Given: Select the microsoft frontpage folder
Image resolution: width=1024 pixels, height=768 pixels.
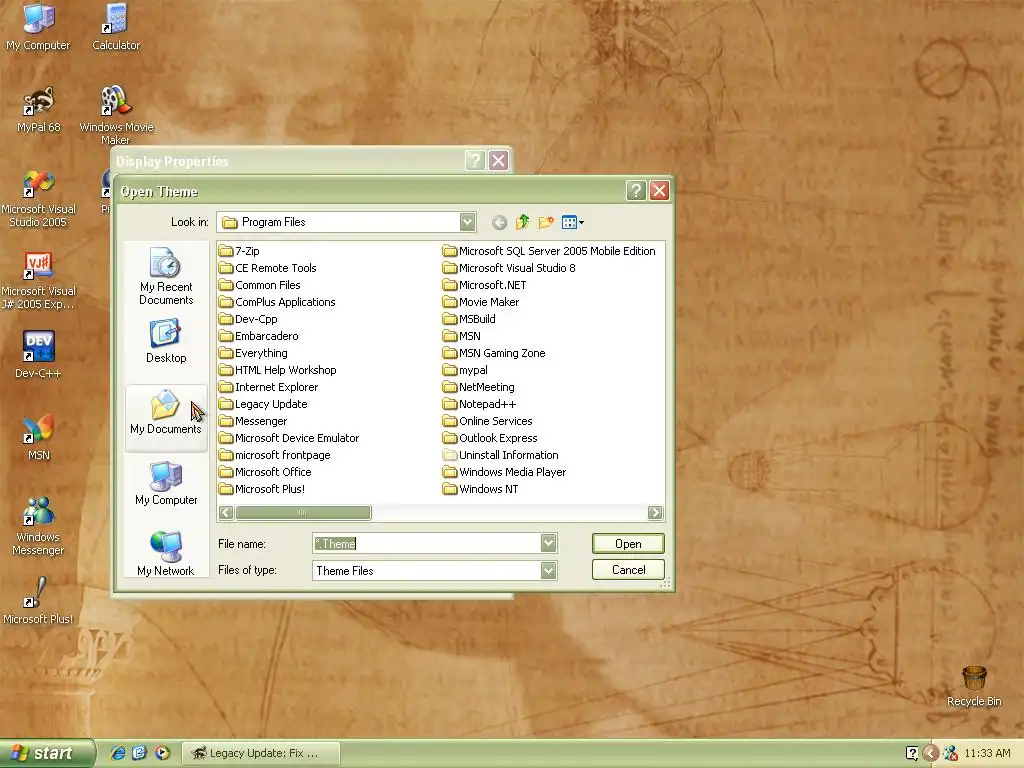Looking at the screenshot, I should [x=275, y=455].
